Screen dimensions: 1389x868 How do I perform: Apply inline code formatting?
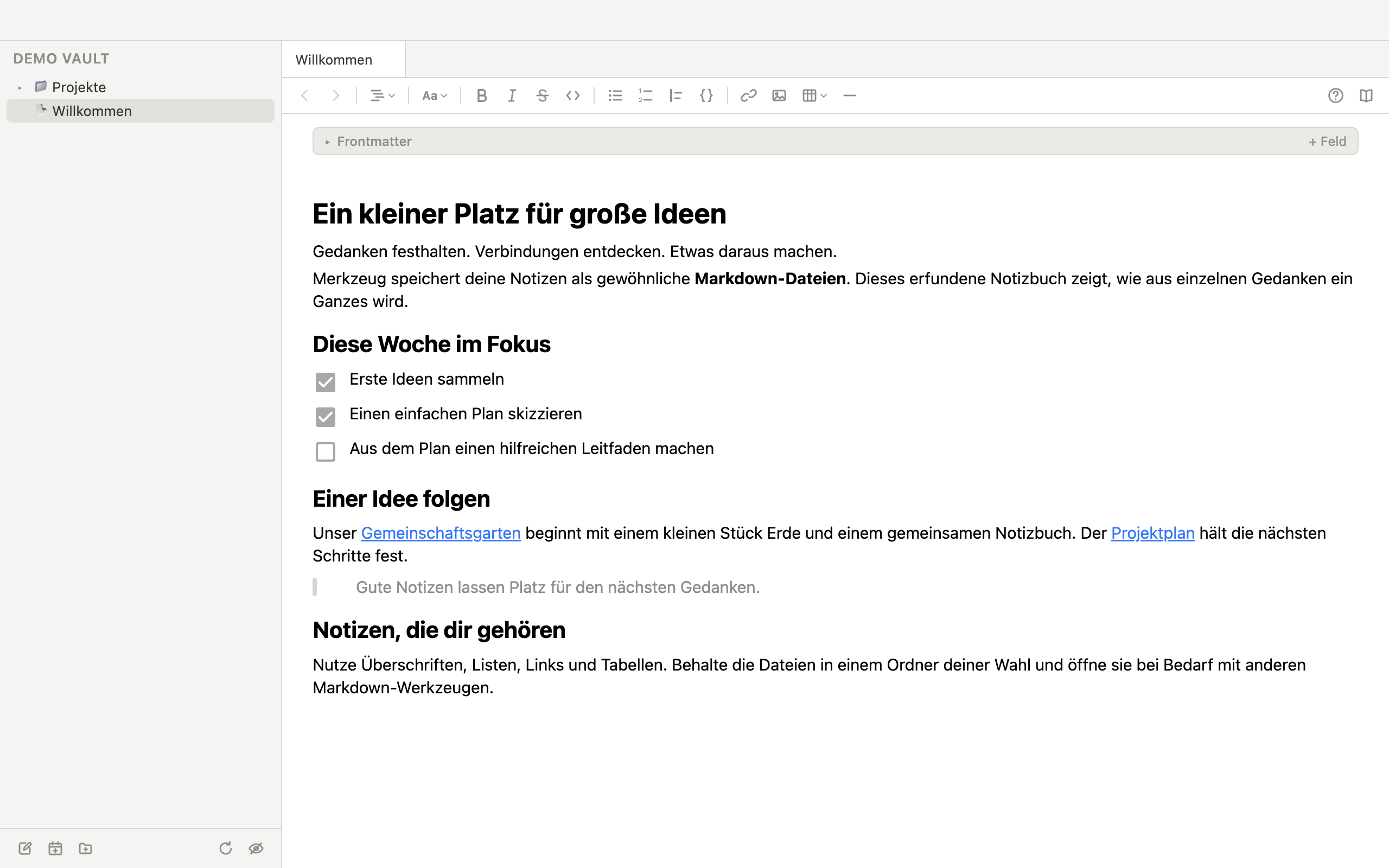pos(573,95)
